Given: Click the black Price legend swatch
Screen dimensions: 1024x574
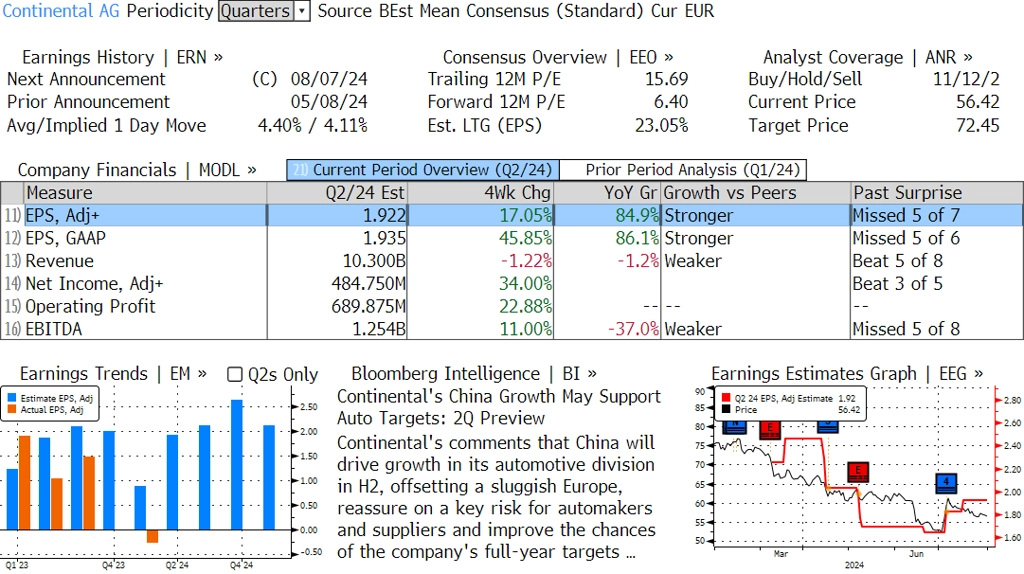Looking at the screenshot, I should point(726,409).
